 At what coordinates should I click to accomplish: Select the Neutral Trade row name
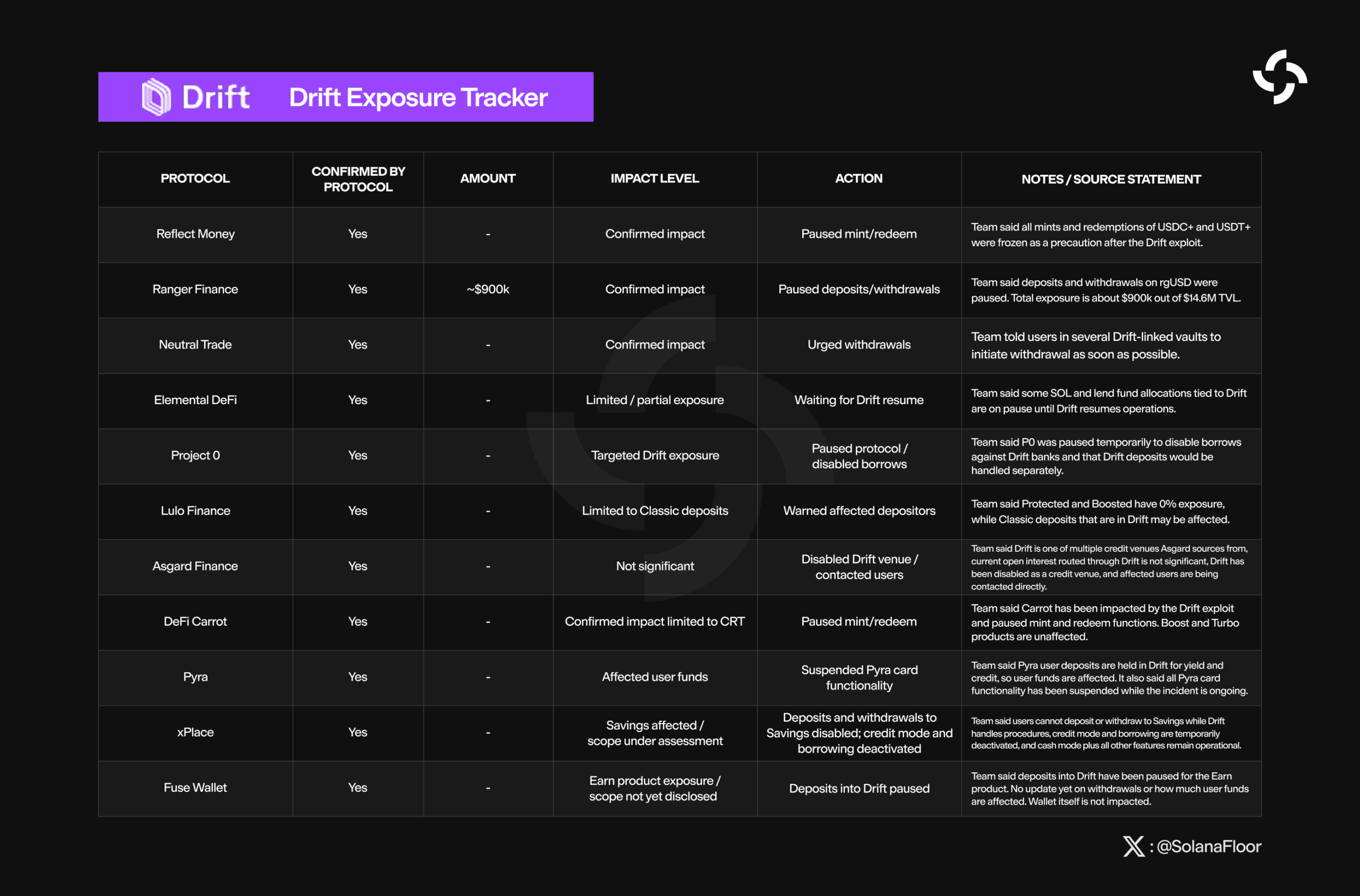click(195, 345)
